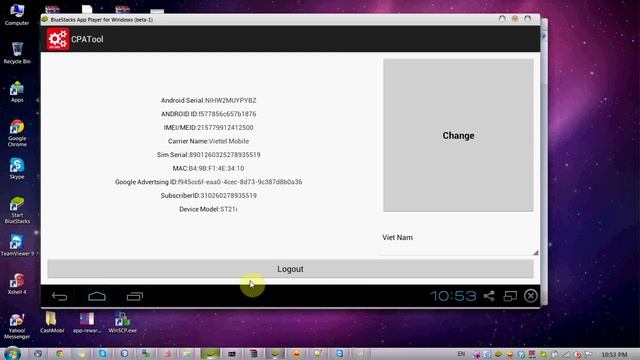Screen dimensions: 640x360
Task: Click the IMEI/MEID line
Action: pyautogui.click(x=209, y=127)
